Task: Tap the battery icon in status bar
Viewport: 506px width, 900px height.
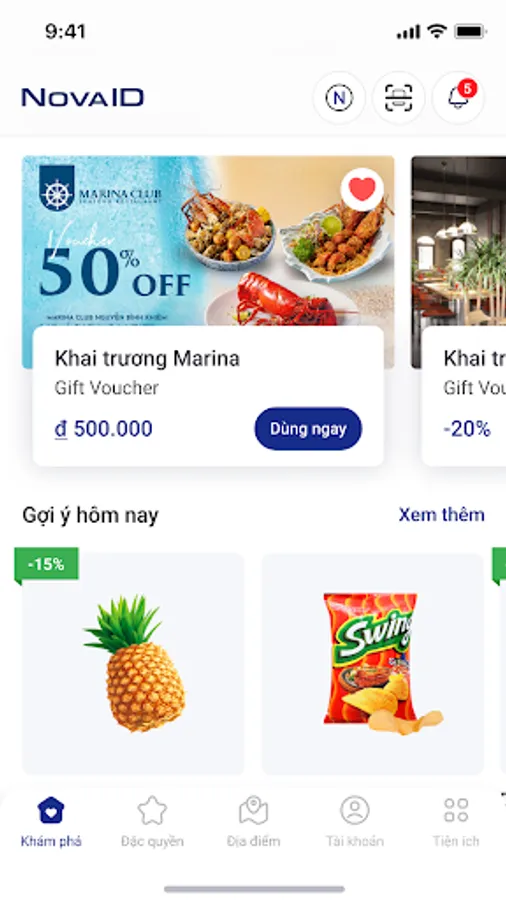Action: [x=470, y=32]
